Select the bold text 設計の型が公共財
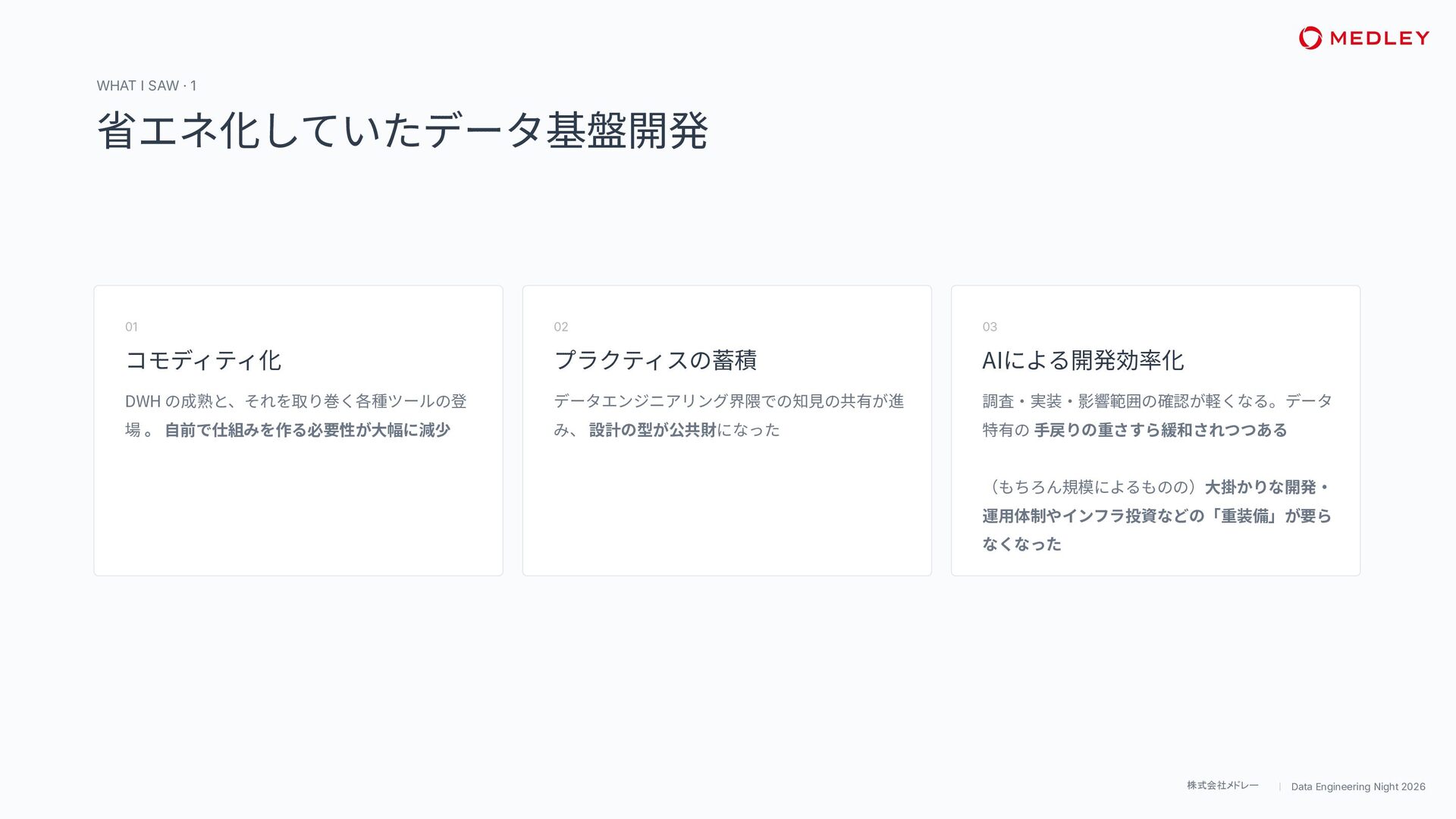Viewport: 1456px width, 819px height. [653, 430]
